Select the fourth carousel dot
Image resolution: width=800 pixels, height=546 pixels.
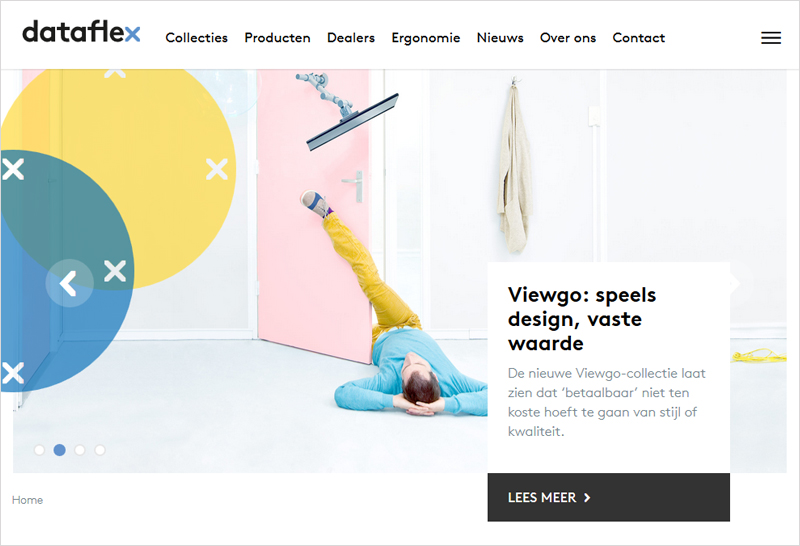tap(100, 450)
